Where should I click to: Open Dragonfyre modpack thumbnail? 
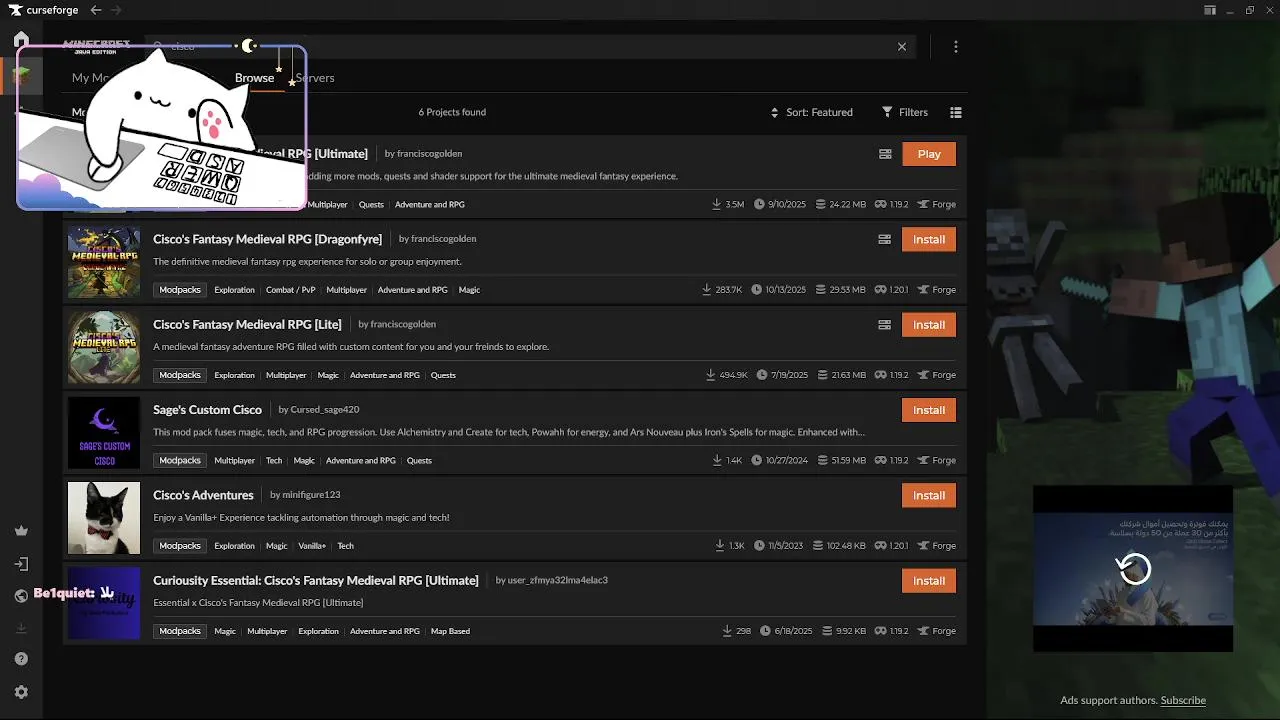pos(104,262)
